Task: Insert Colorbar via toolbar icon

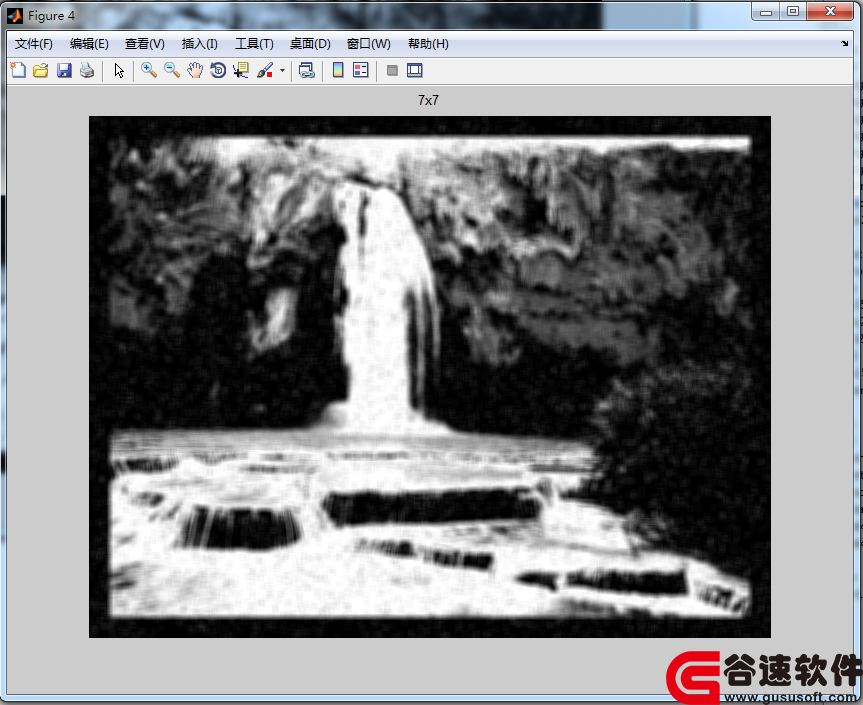Action: tap(338, 70)
